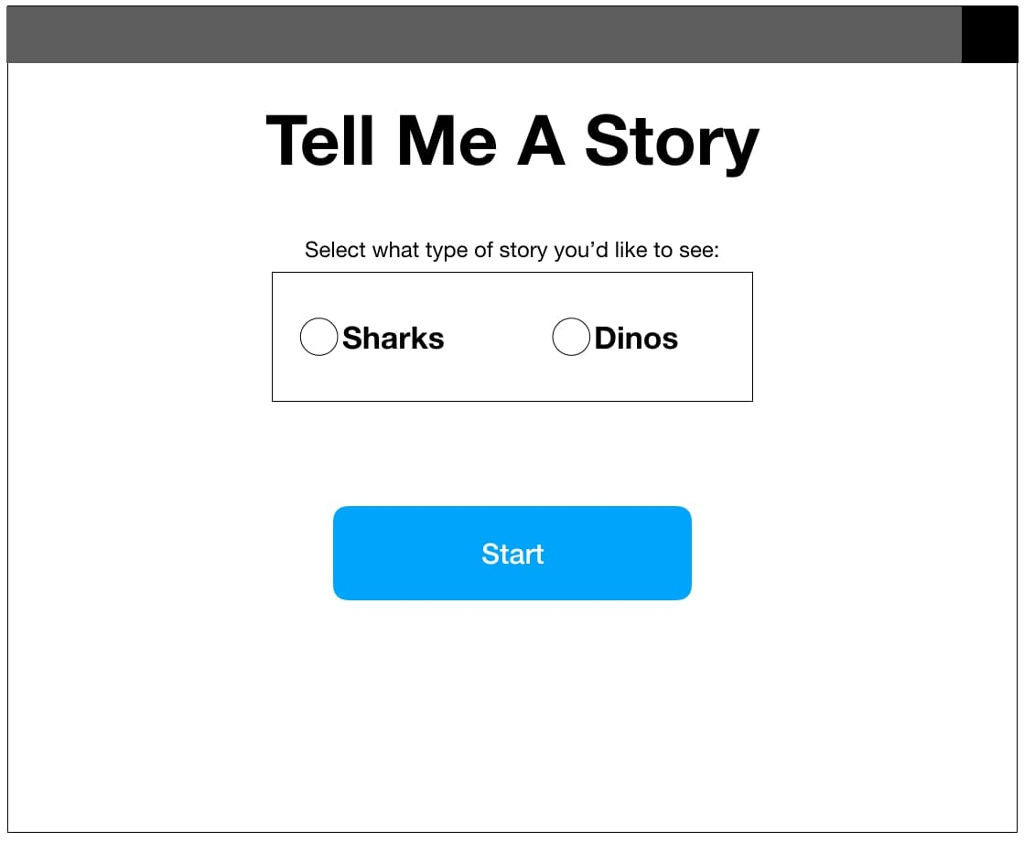Screen dimensions: 1024x841
Task: Click the letter "A" in the heading
Action: (x=541, y=140)
